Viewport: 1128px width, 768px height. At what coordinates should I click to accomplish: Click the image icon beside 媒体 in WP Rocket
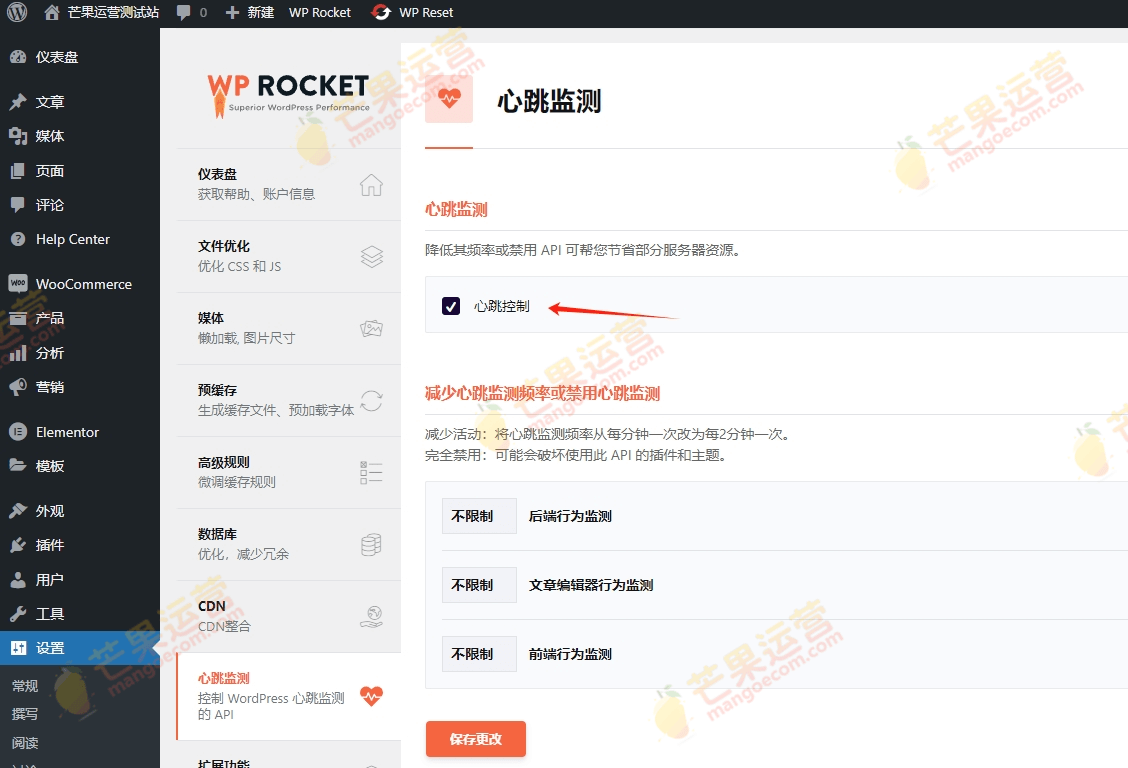click(371, 329)
